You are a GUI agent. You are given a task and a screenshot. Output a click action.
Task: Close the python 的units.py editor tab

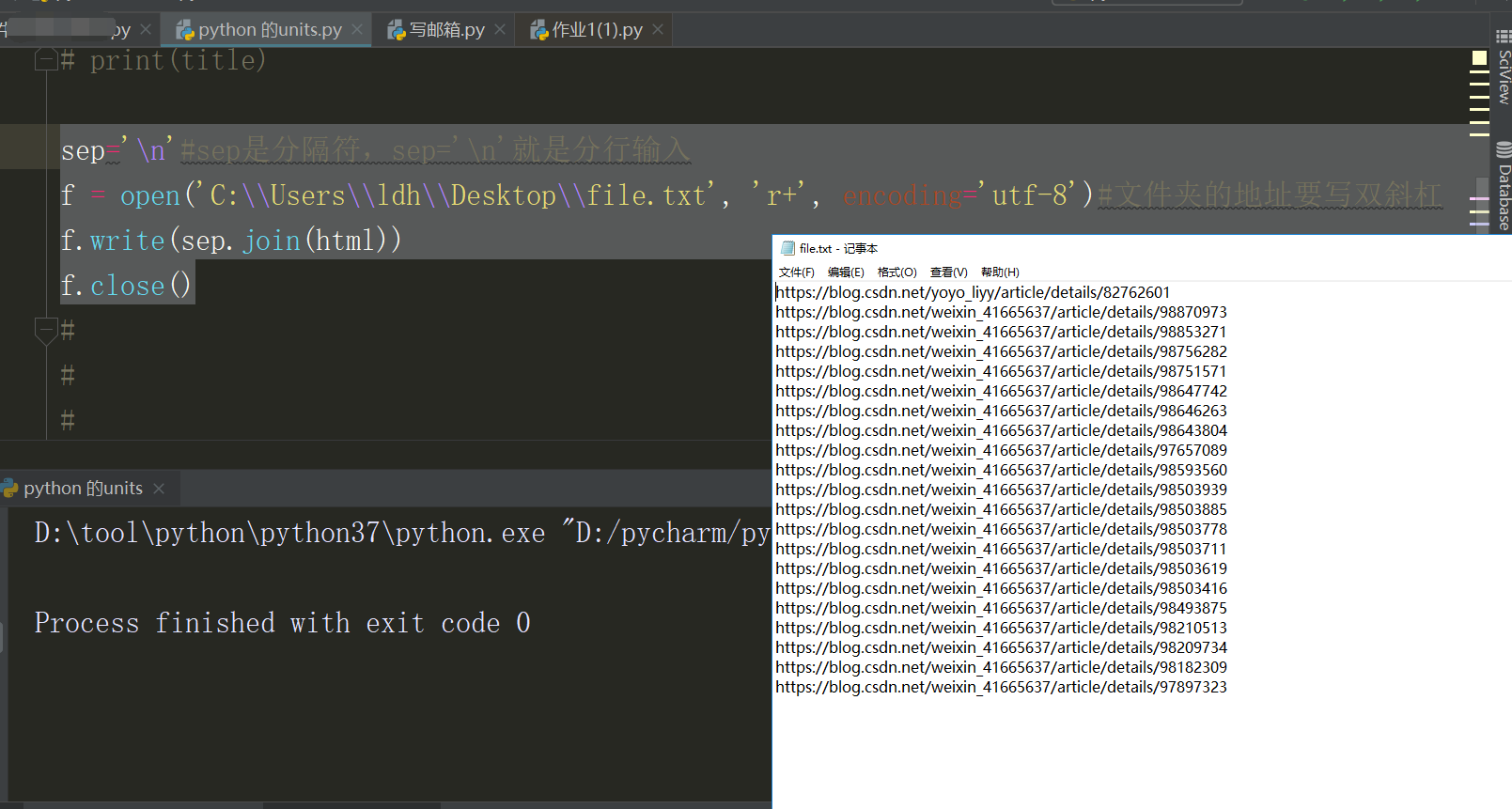357,30
